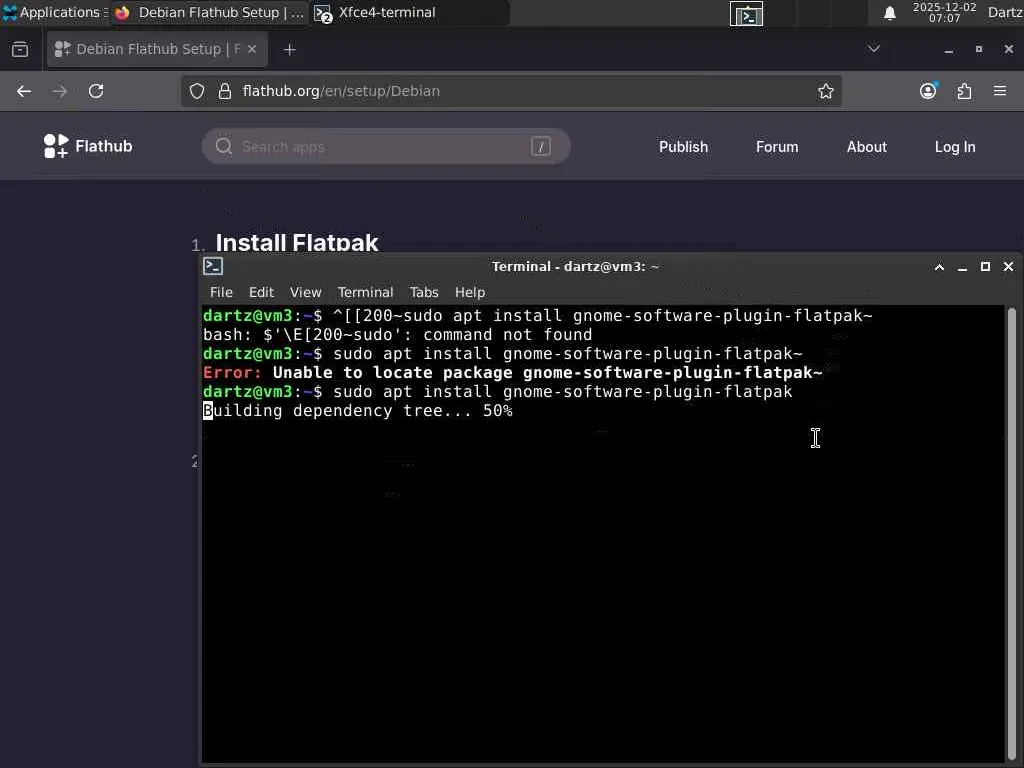Open the Applications menu in the panel

[x=55, y=12]
